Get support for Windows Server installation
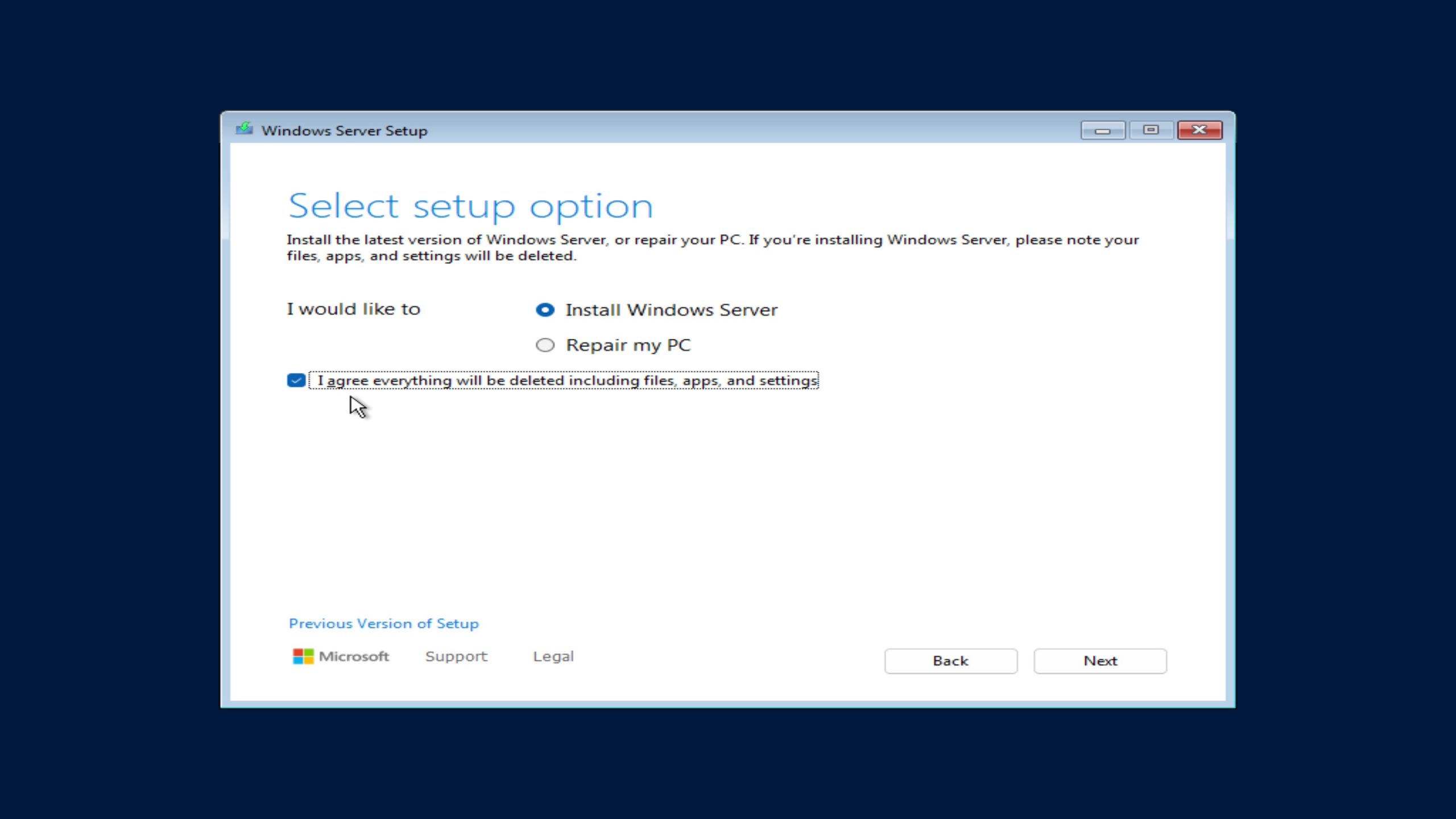The width and height of the screenshot is (1456, 819). point(456,656)
